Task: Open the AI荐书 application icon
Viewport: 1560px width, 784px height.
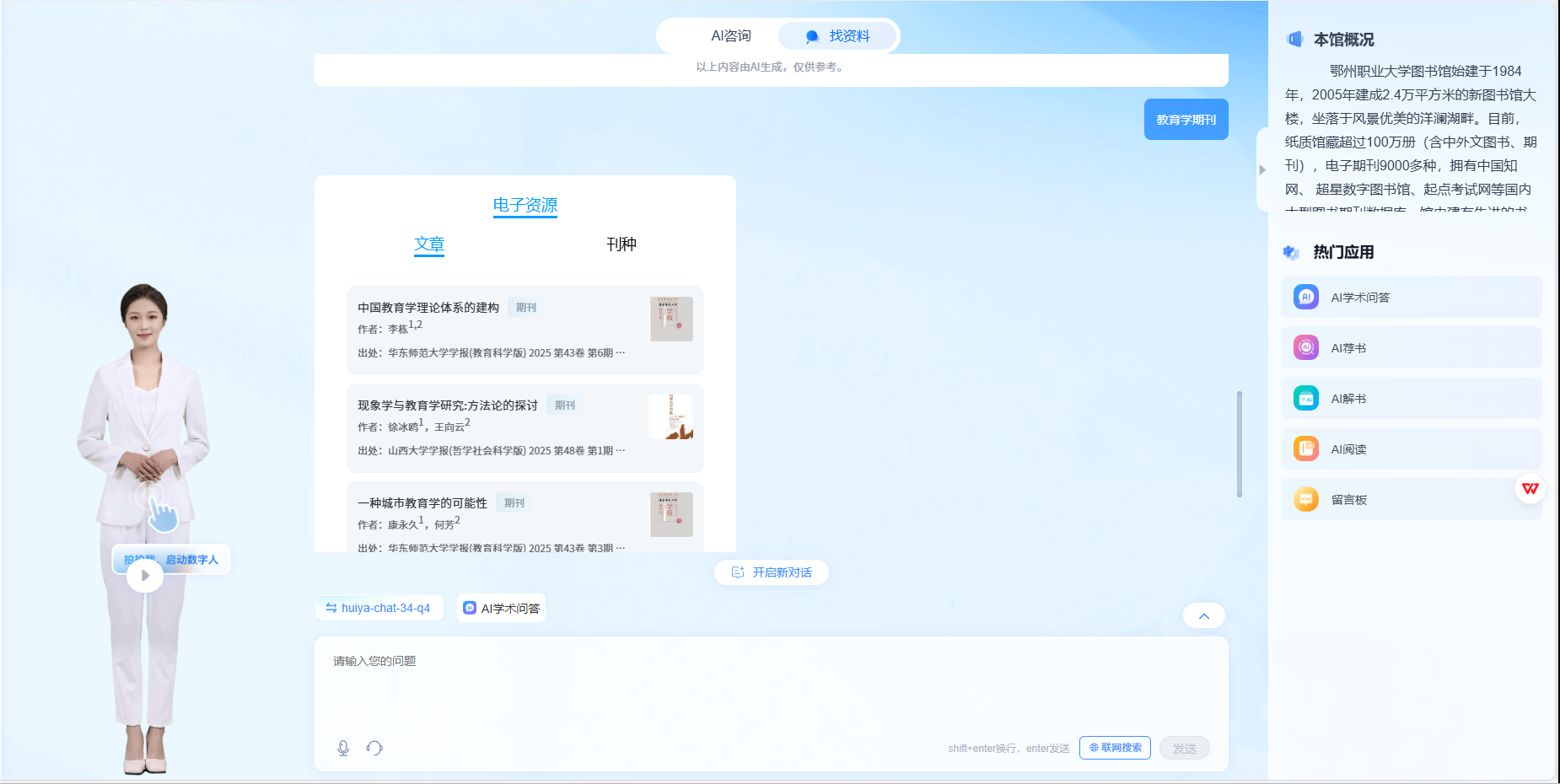Action: click(1306, 348)
